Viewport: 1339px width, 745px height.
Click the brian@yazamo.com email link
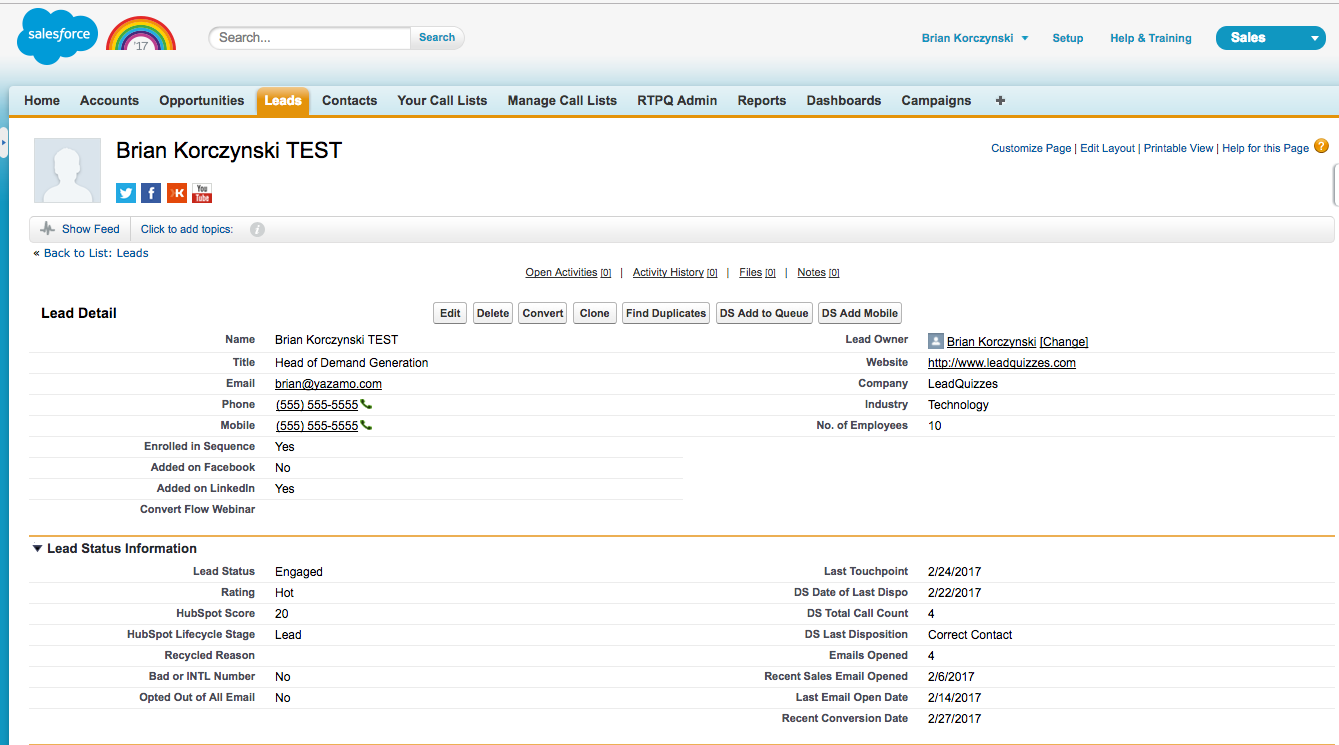click(x=328, y=384)
